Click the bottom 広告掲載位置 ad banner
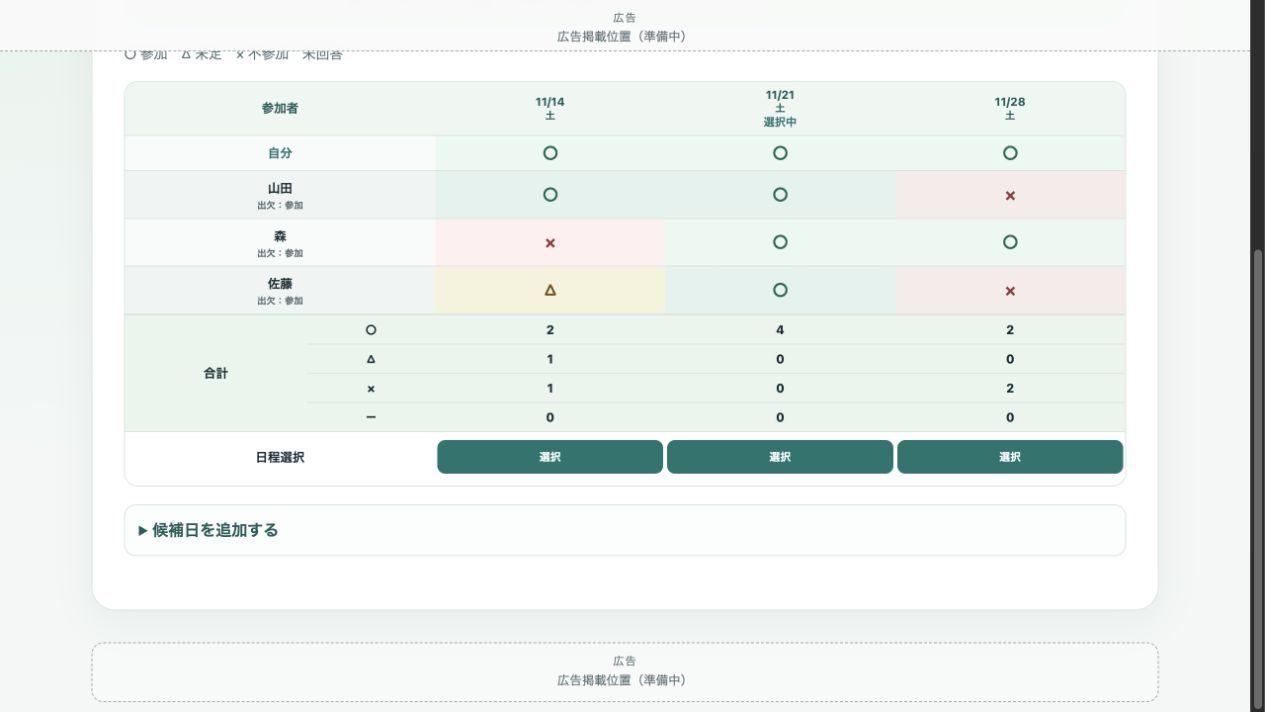 [625, 672]
